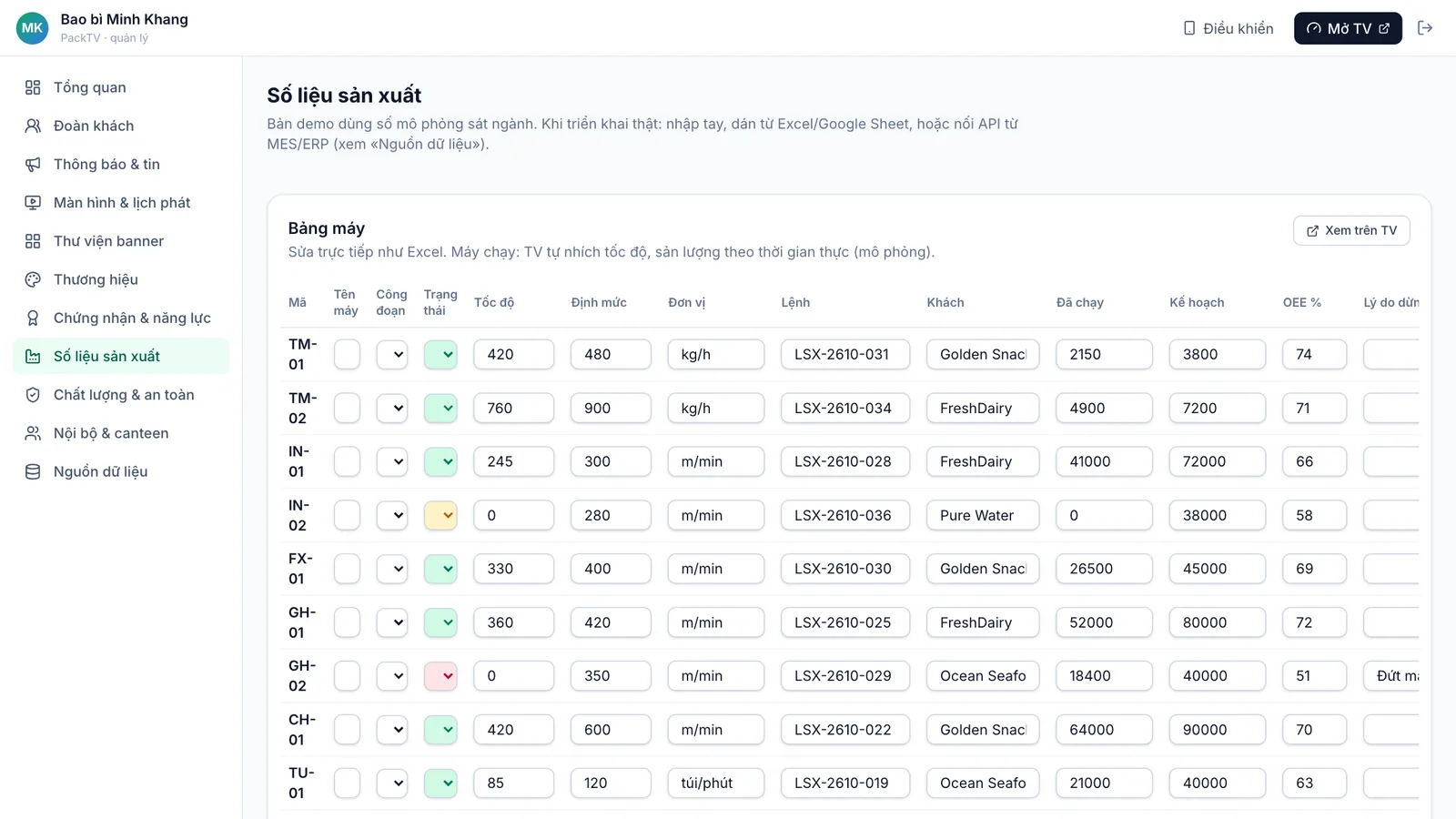This screenshot has height=819, width=1456.
Task: Click the logout icon in header
Action: [x=1425, y=28]
